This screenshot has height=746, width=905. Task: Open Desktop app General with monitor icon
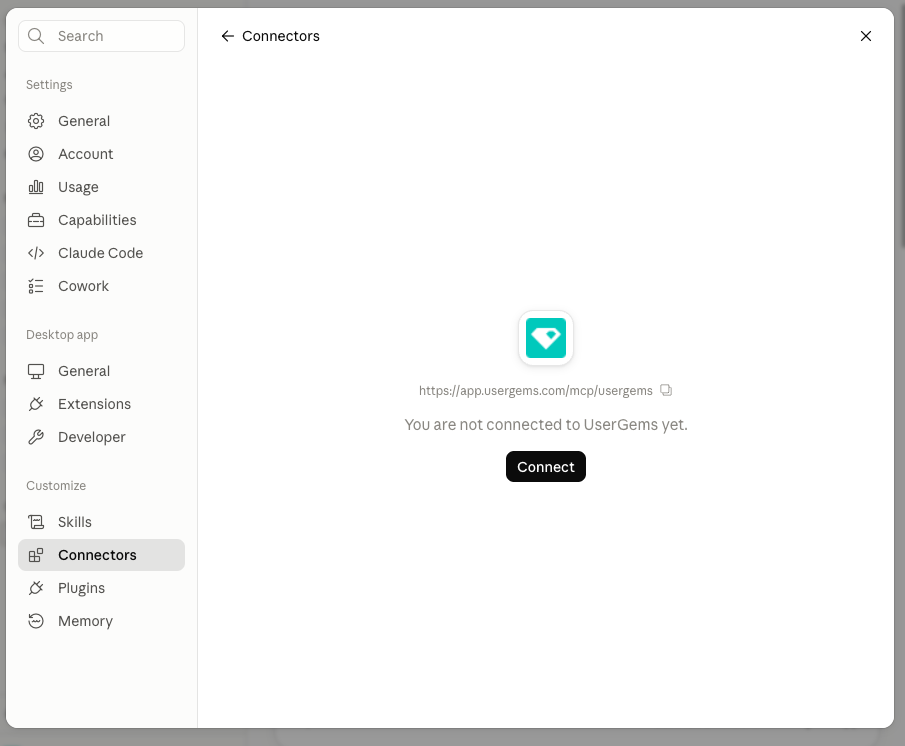pos(102,371)
